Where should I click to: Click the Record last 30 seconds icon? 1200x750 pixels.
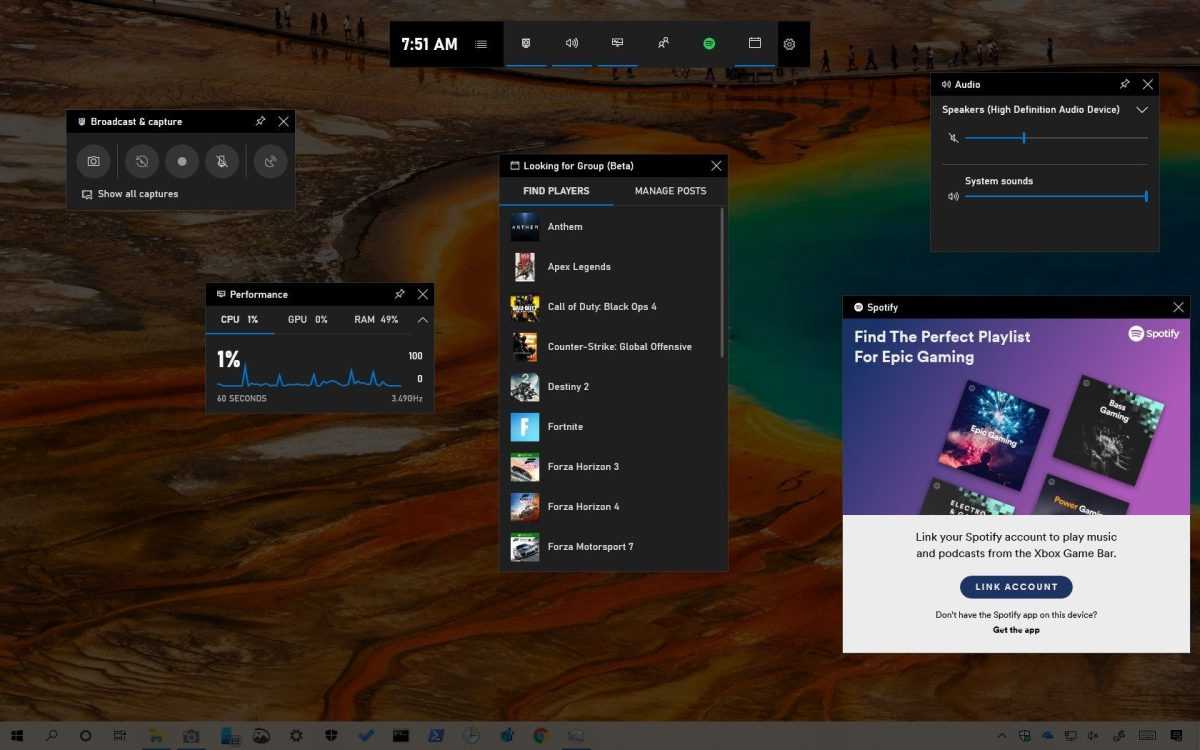[x=141, y=161]
